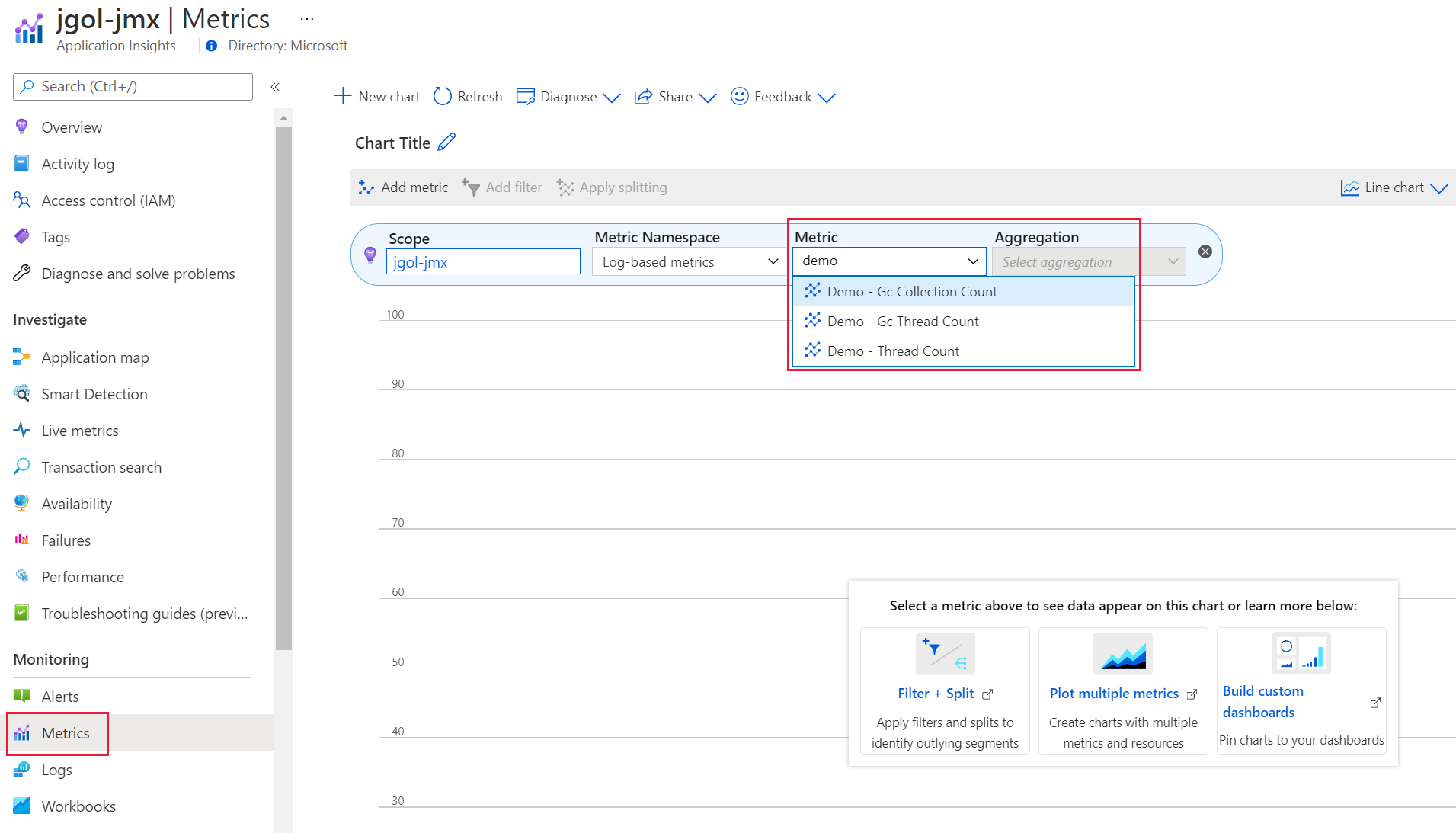Click the Activity log icon
Viewport: 1456px width, 833px height.
pyautogui.click(x=22, y=163)
